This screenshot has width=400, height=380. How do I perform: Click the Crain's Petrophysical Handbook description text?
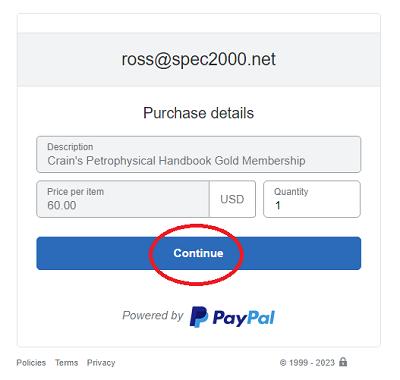(176, 161)
